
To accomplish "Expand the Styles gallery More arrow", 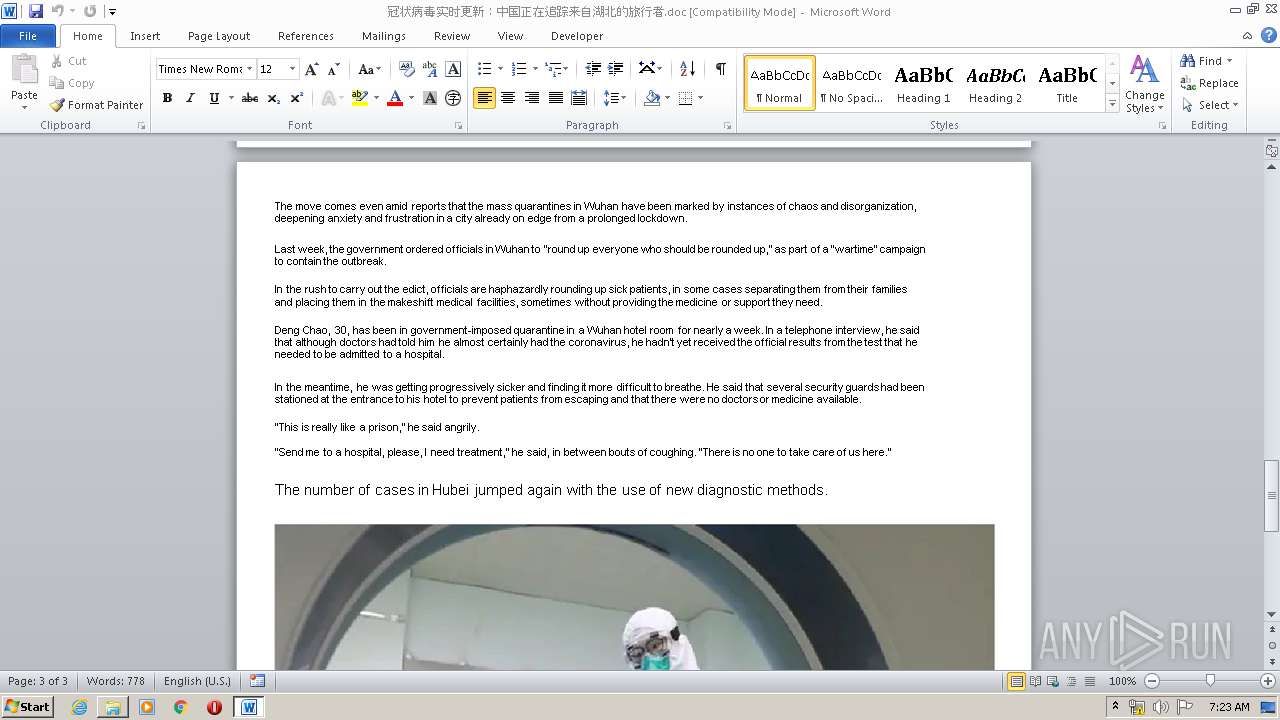I will coord(1112,104).
